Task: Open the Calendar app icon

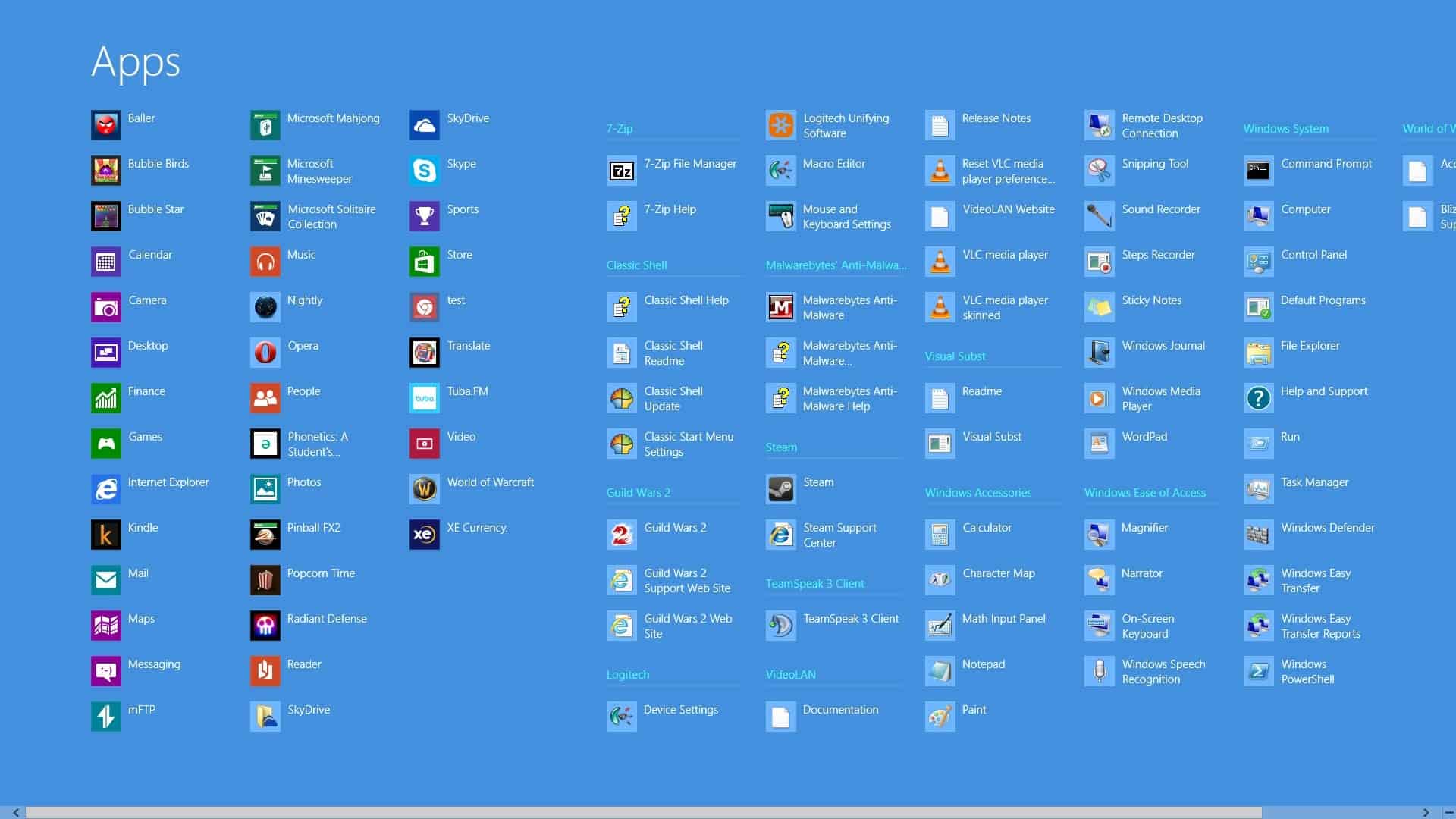Action: click(x=106, y=262)
